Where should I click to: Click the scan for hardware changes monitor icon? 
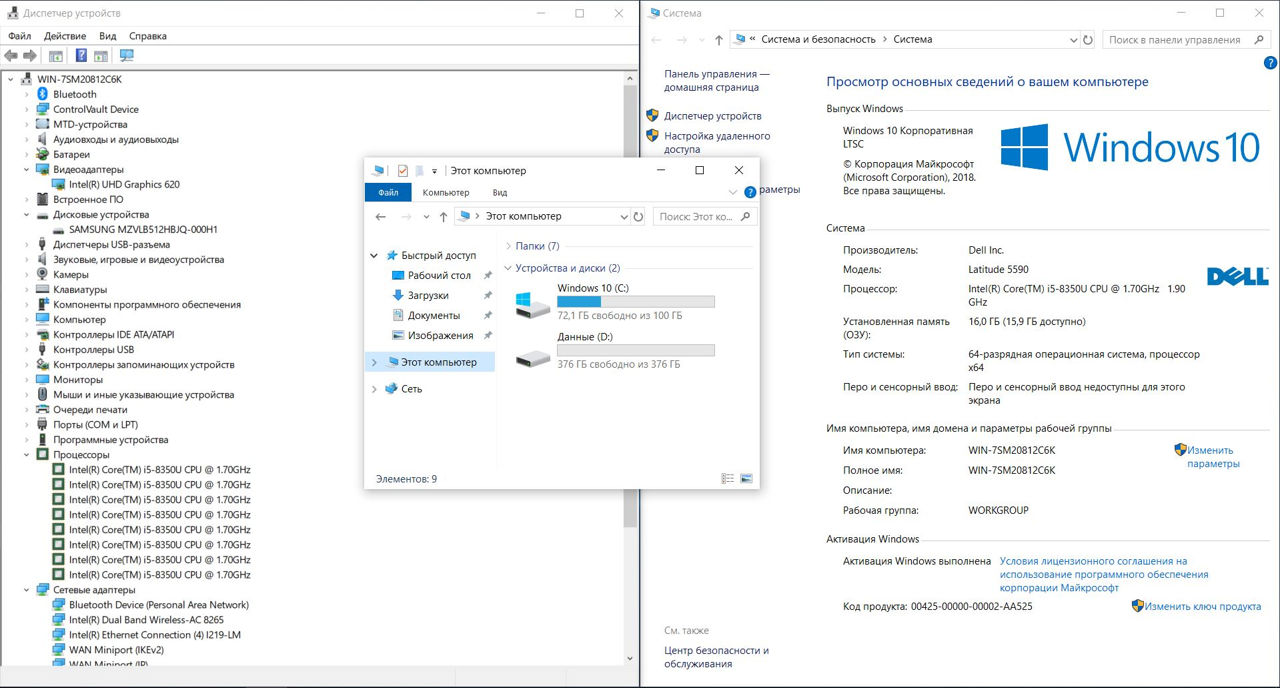coord(127,56)
